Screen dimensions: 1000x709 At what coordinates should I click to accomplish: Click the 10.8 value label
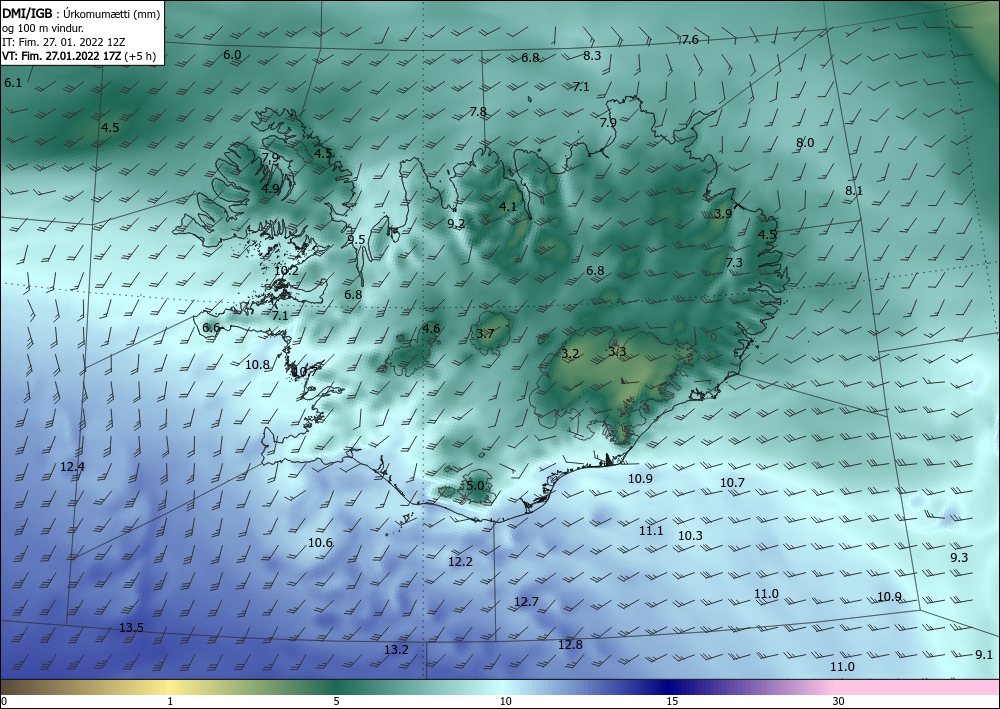tap(258, 365)
